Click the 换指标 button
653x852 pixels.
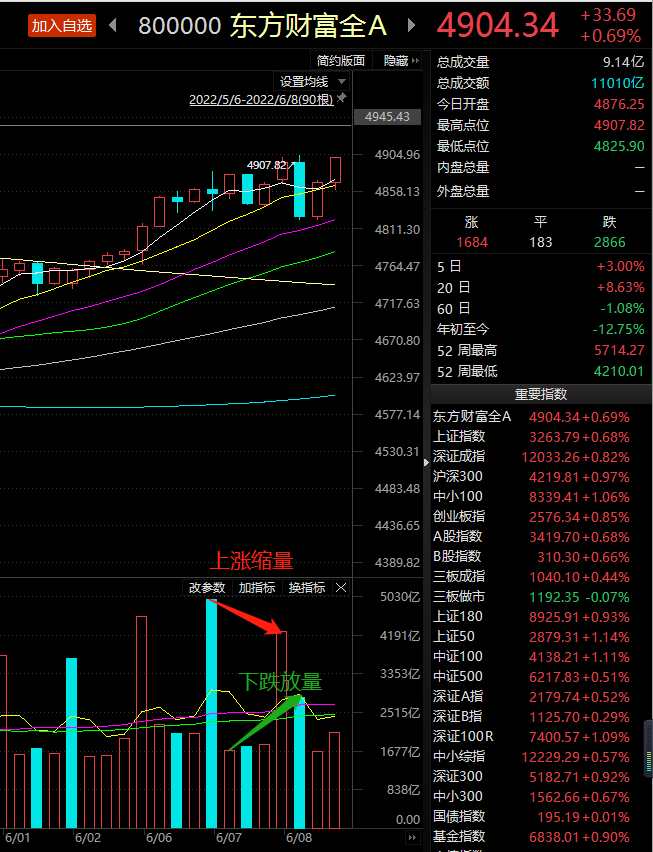point(307,588)
